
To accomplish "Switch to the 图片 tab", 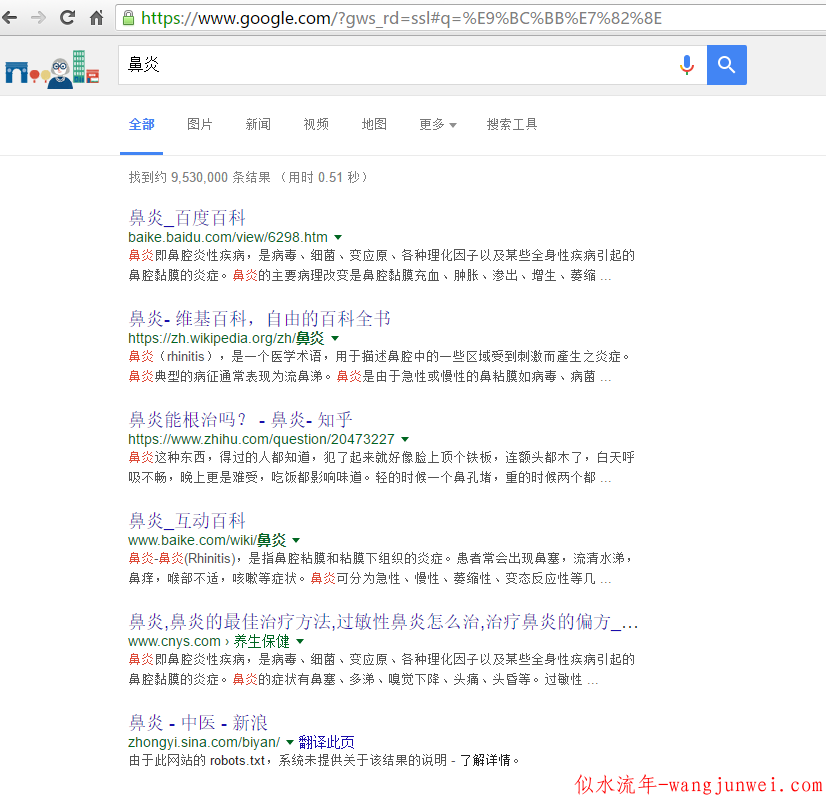I will tap(200, 124).
